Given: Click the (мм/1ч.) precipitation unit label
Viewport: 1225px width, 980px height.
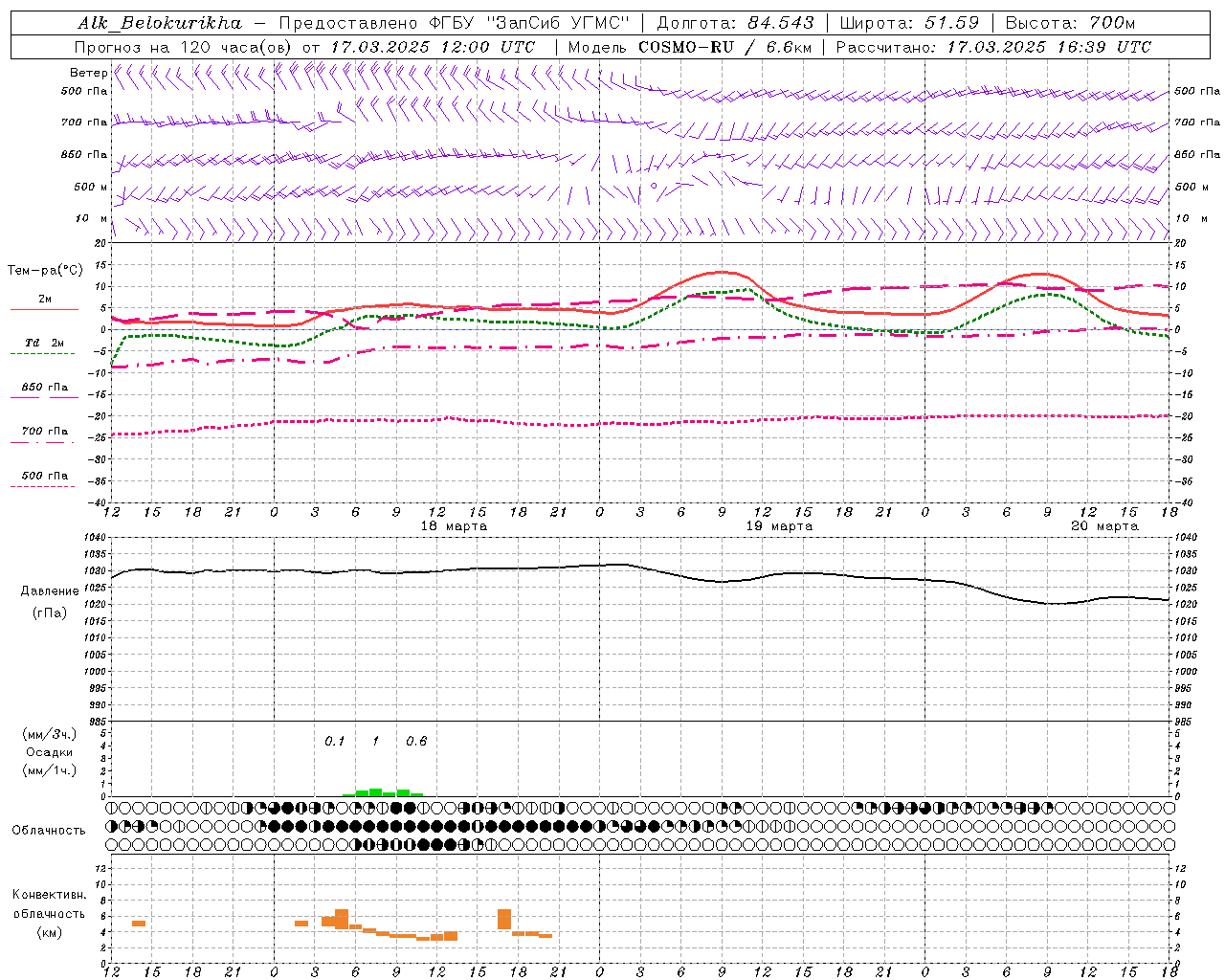Looking at the screenshot, I should pyautogui.click(x=50, y=770).
